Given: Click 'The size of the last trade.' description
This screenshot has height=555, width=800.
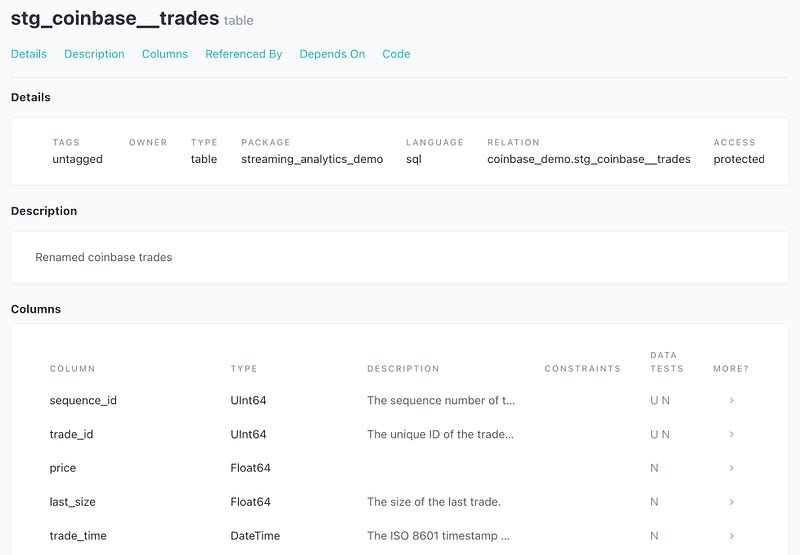Looking at the screenshot, I should click(434, 502).
